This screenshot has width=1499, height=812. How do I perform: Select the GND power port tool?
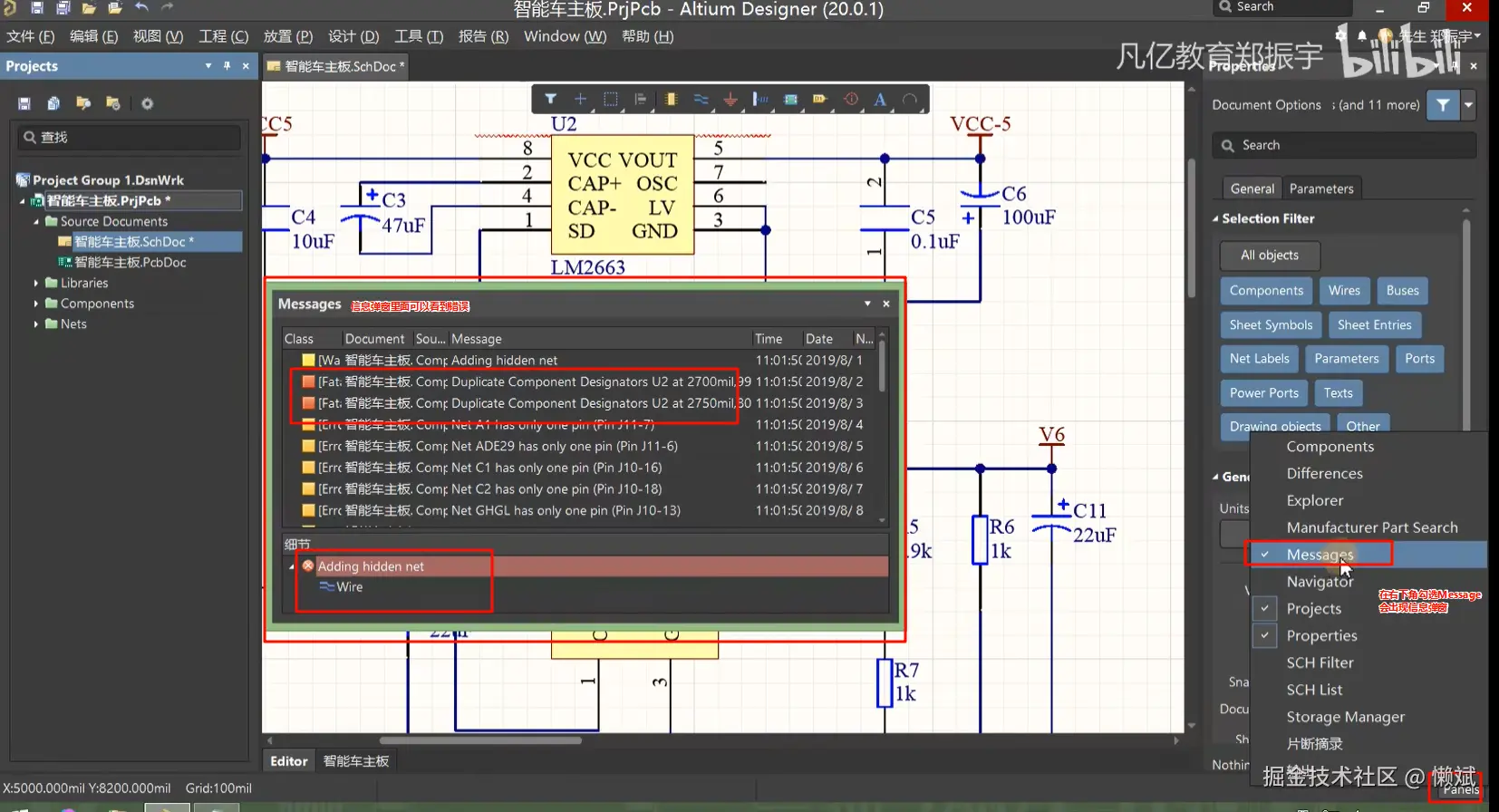click(x=730, y=99)
